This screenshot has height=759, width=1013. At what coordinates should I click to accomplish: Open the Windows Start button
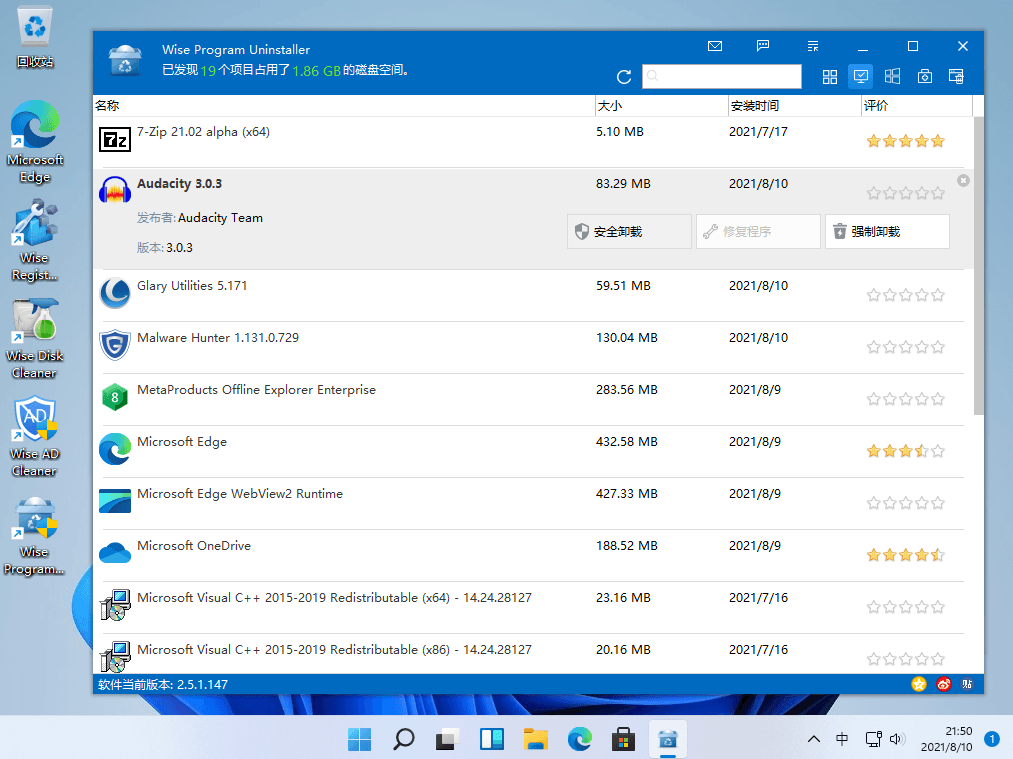[x=359, y=738]
